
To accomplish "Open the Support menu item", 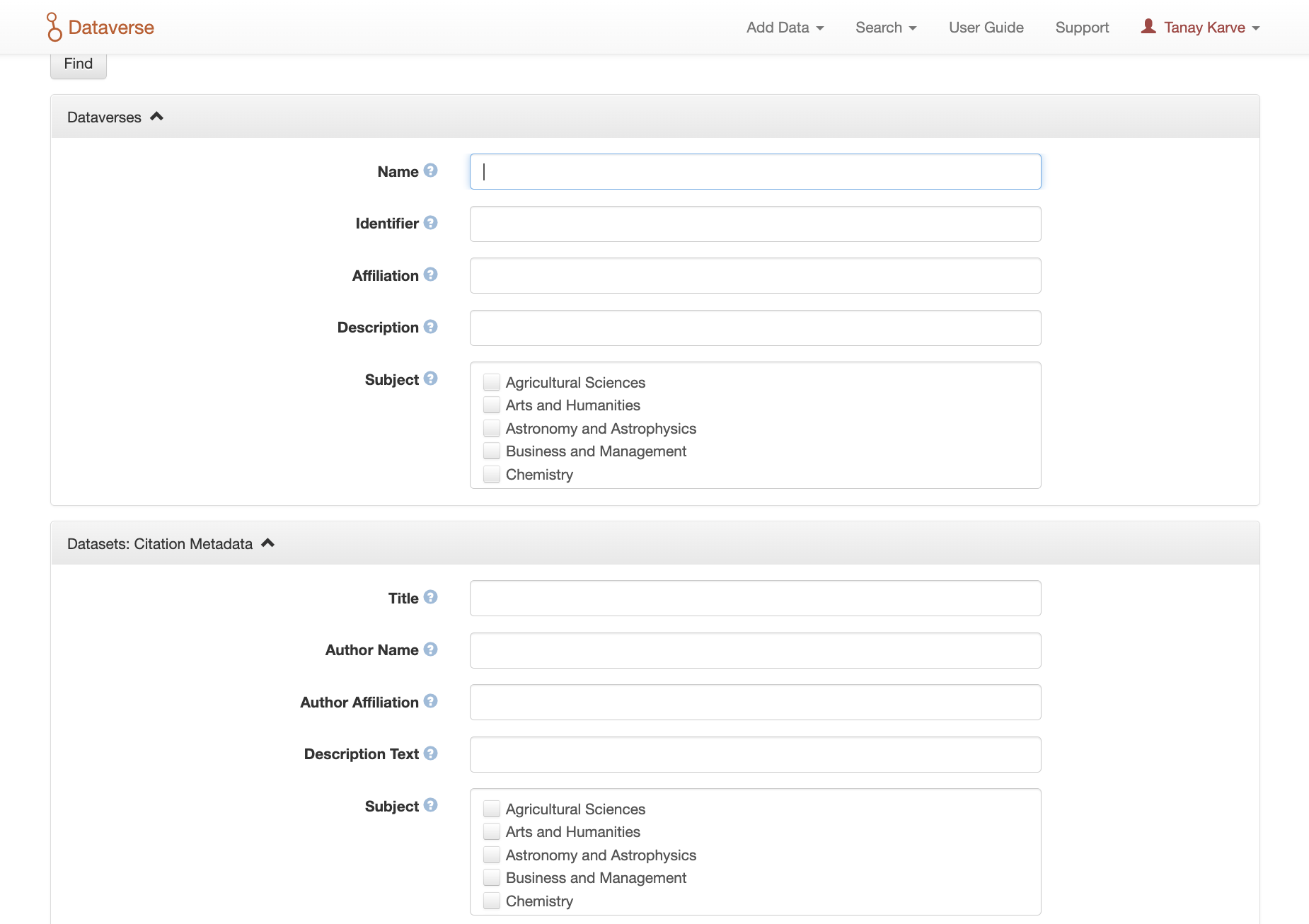I will 1082,28.
